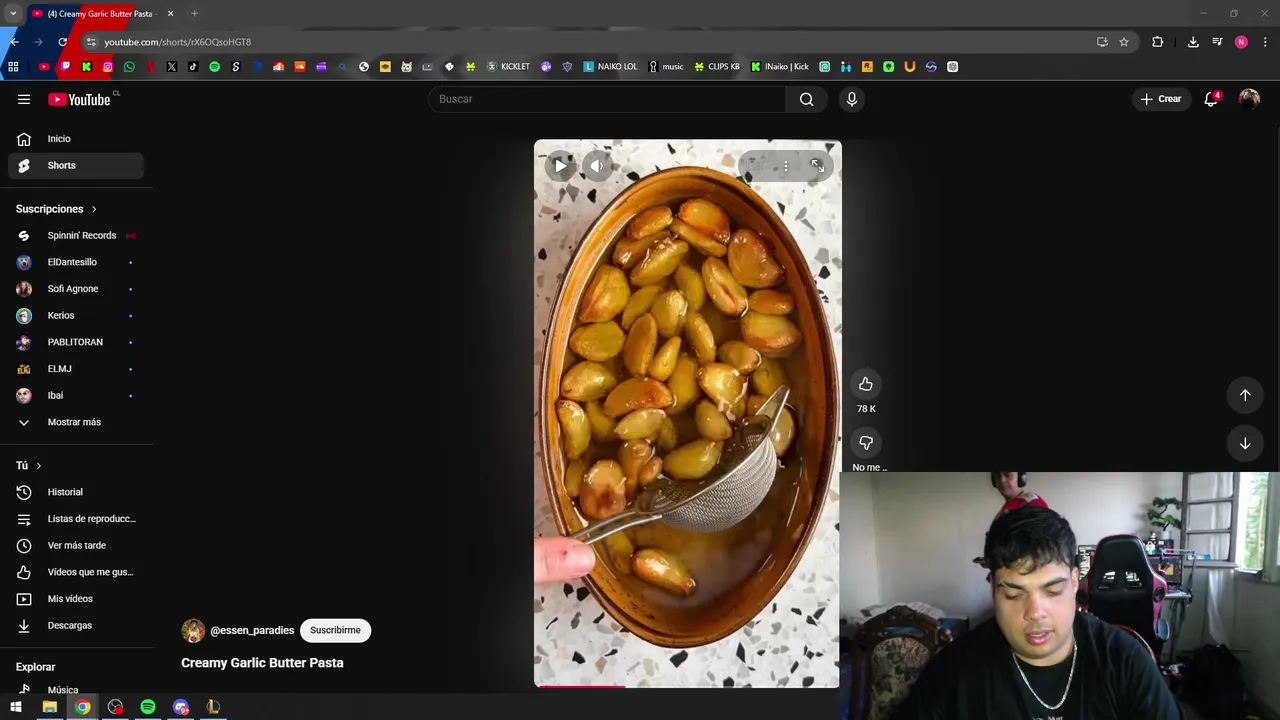This screenshot has width=1280, height=720.
Task: Open Chrome three-dot menu
Action: [x=1265, y=42]
